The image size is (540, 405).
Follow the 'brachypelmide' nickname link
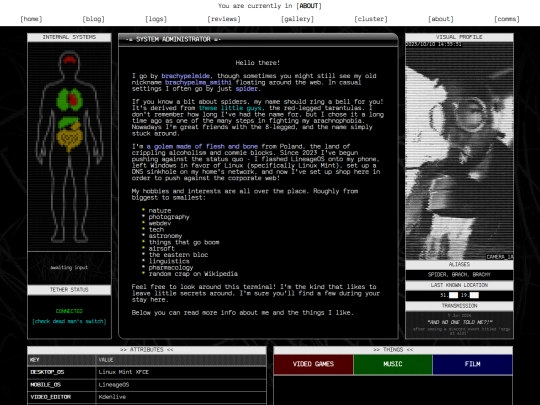(x=186, y=76)
